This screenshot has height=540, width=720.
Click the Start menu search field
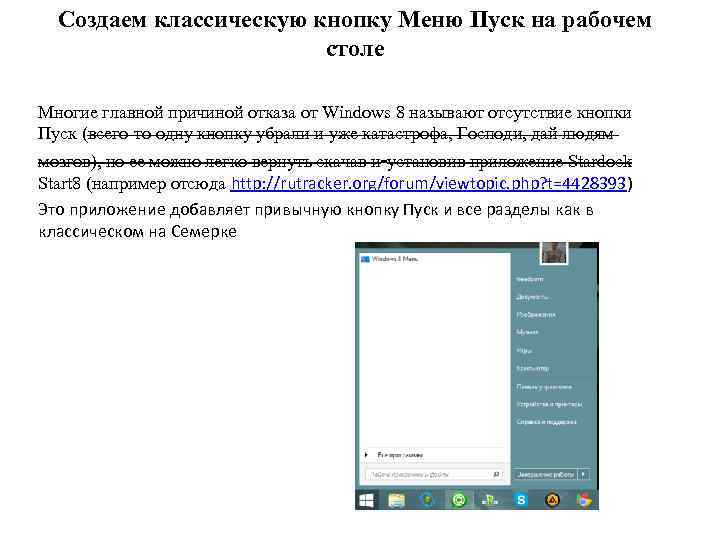point(434,474)
